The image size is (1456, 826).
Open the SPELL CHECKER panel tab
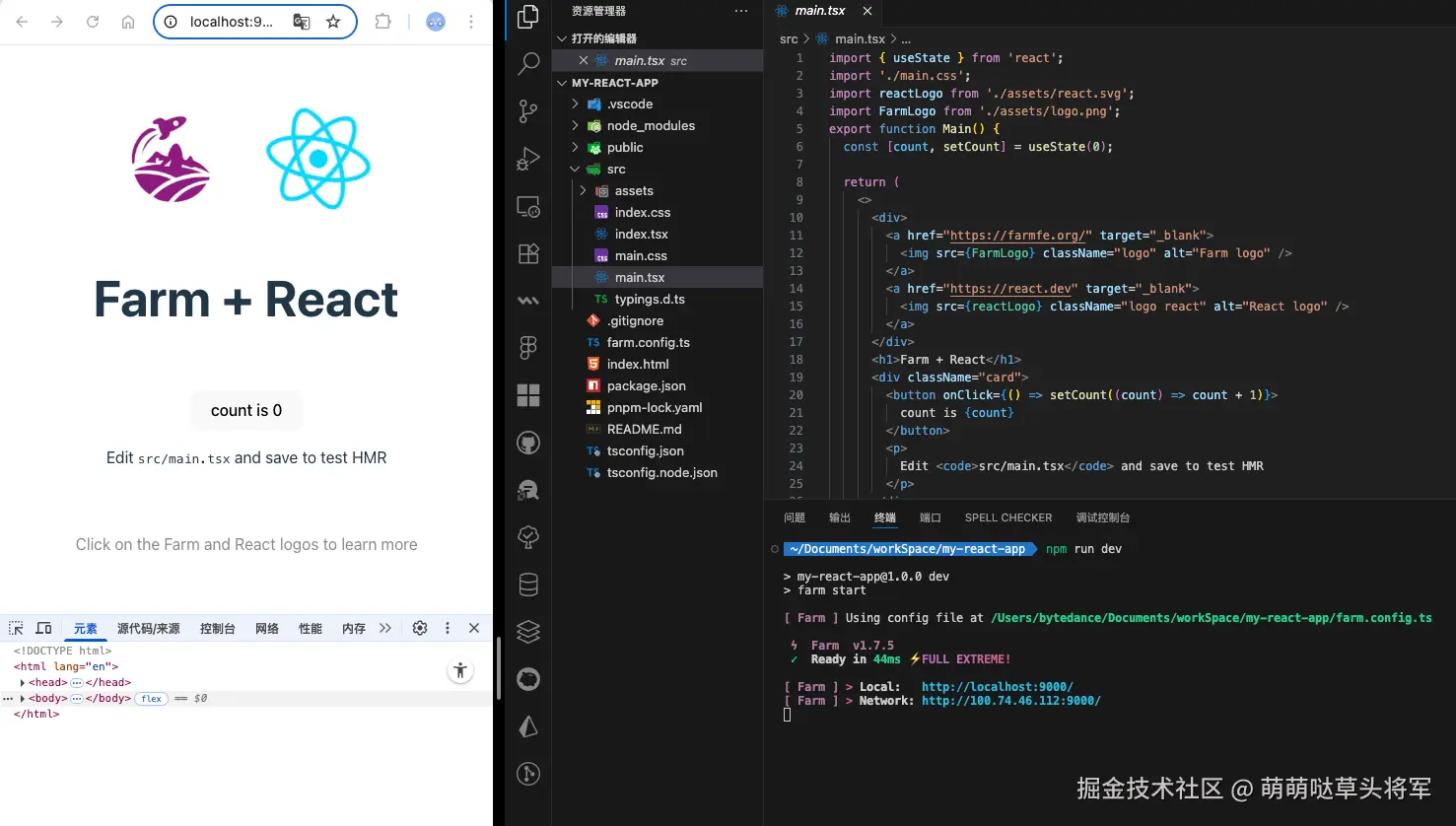[1008, 517]
